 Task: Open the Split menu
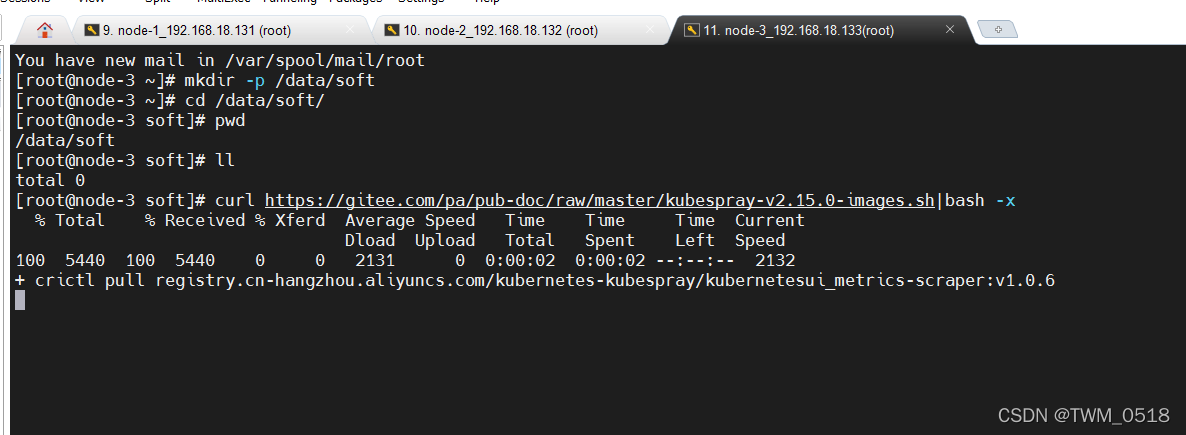point(157,2)
